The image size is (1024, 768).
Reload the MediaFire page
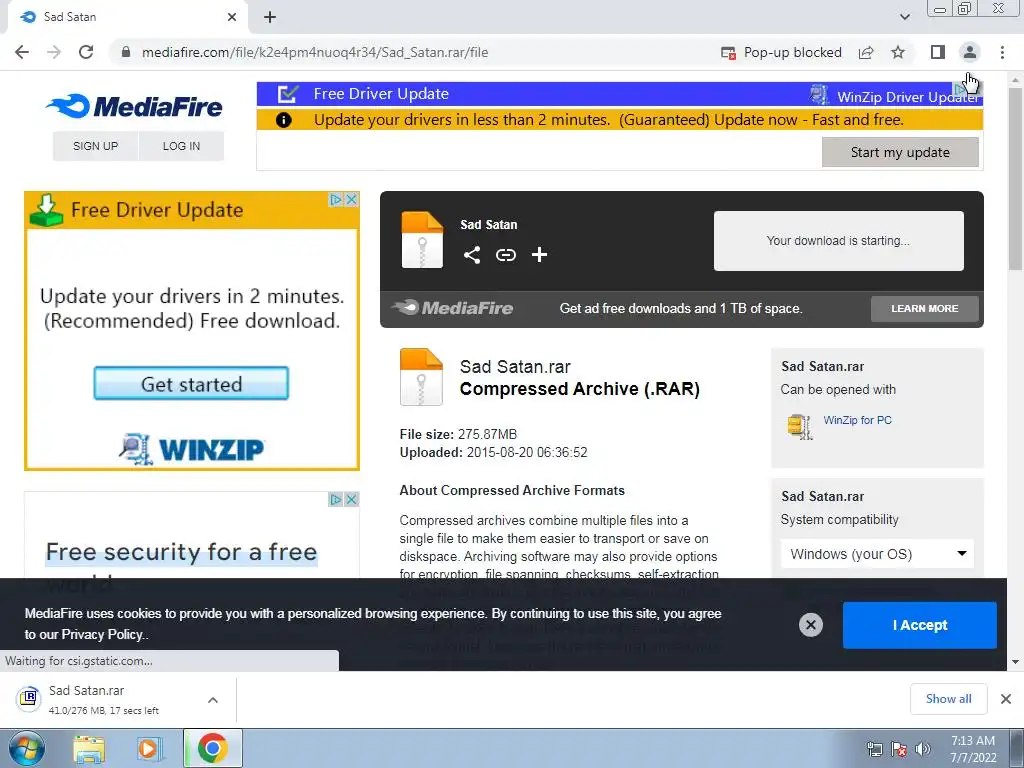[86, 52]
